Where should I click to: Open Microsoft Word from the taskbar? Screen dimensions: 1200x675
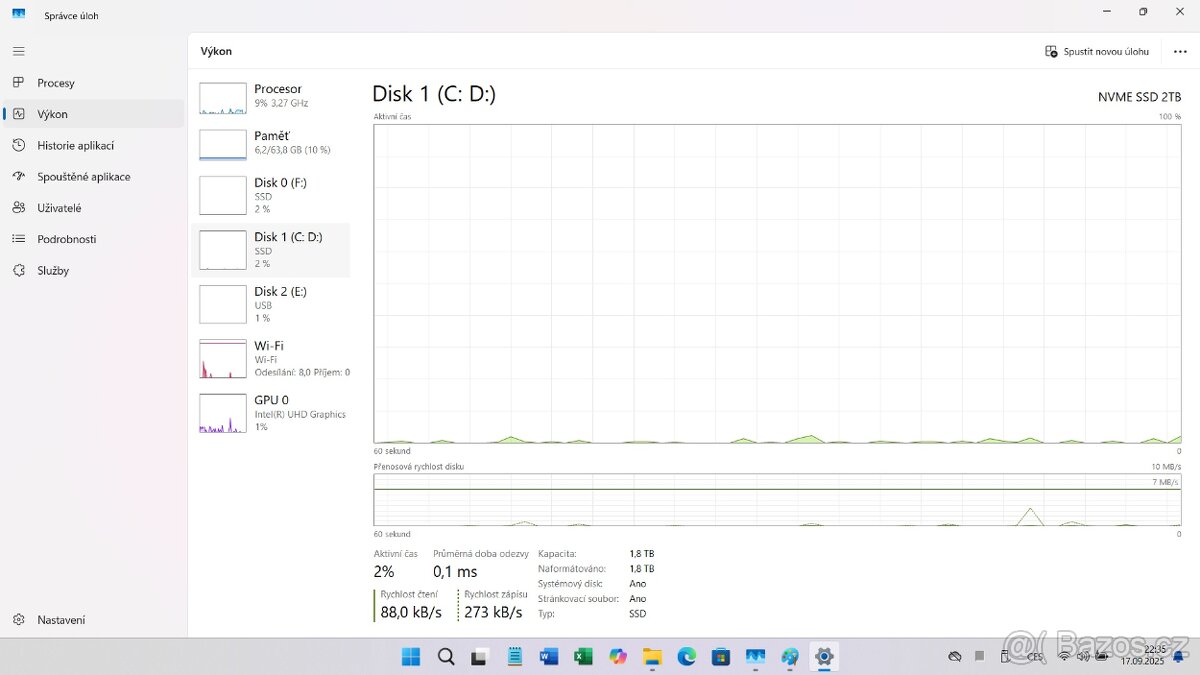(549, 657)
